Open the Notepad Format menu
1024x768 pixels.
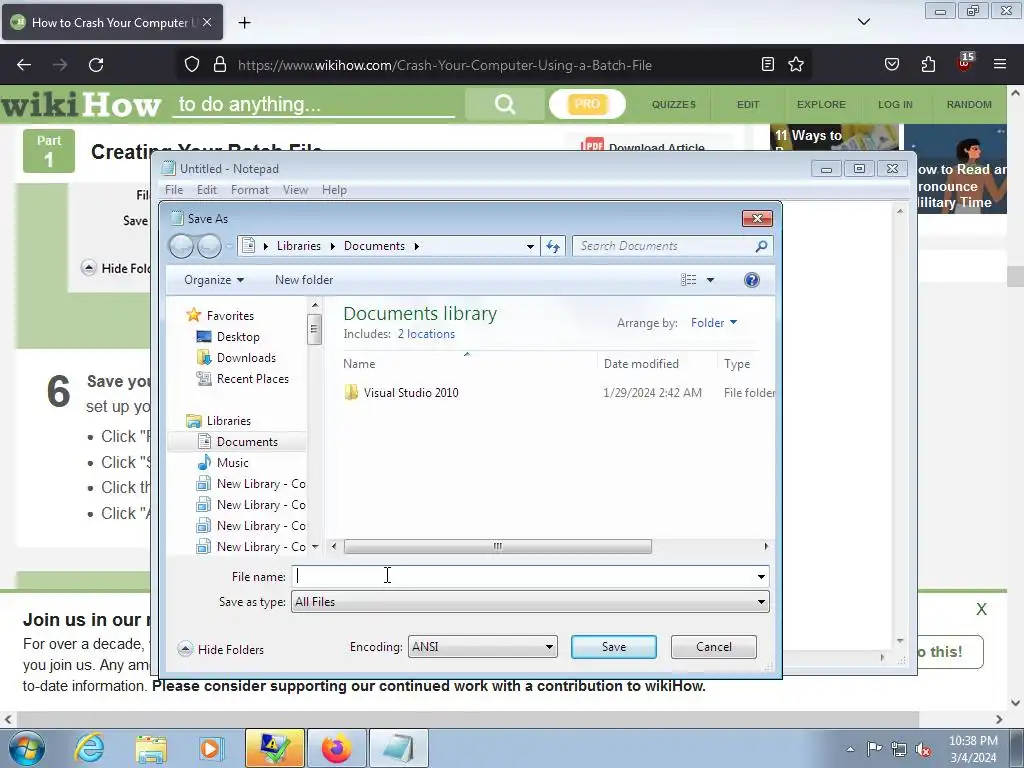pos(249,190)
